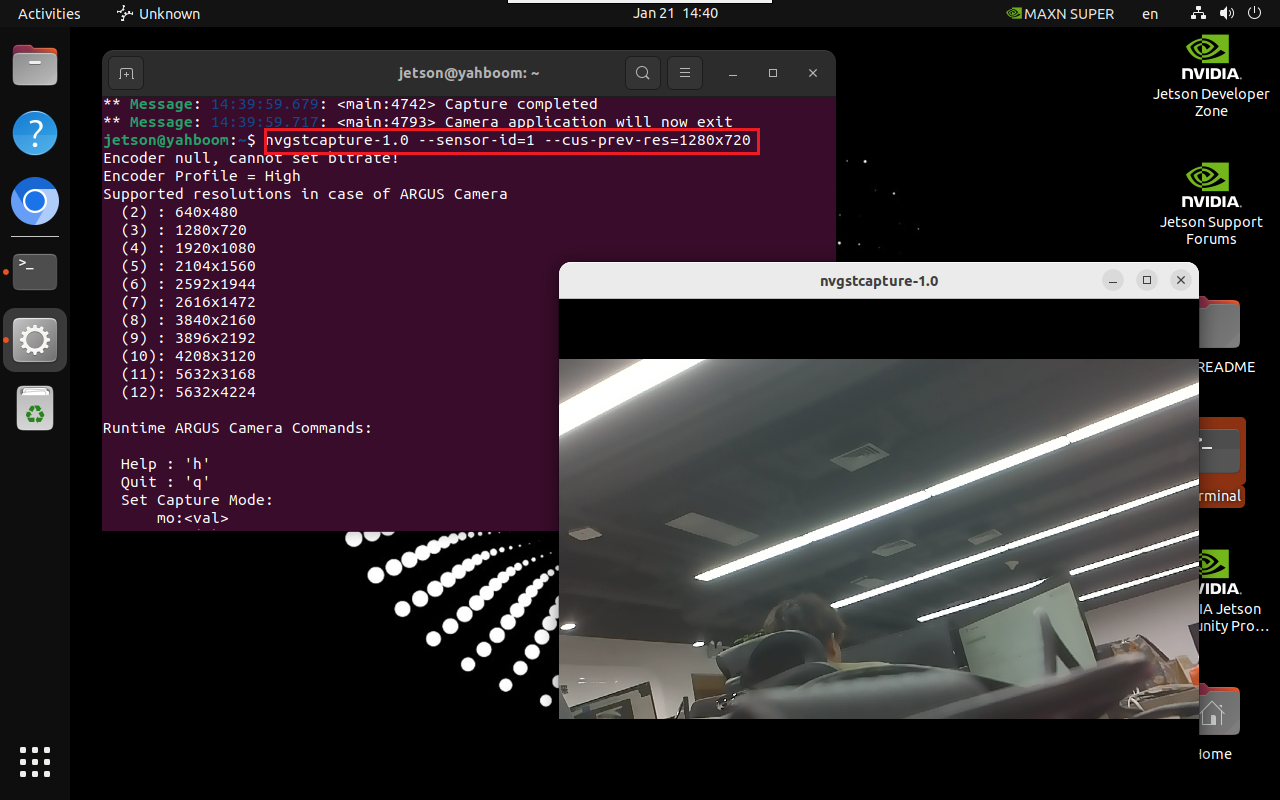Click the "Help : 'h'" line in terminal
The image size is (1280, 800).
click(166, 464)
